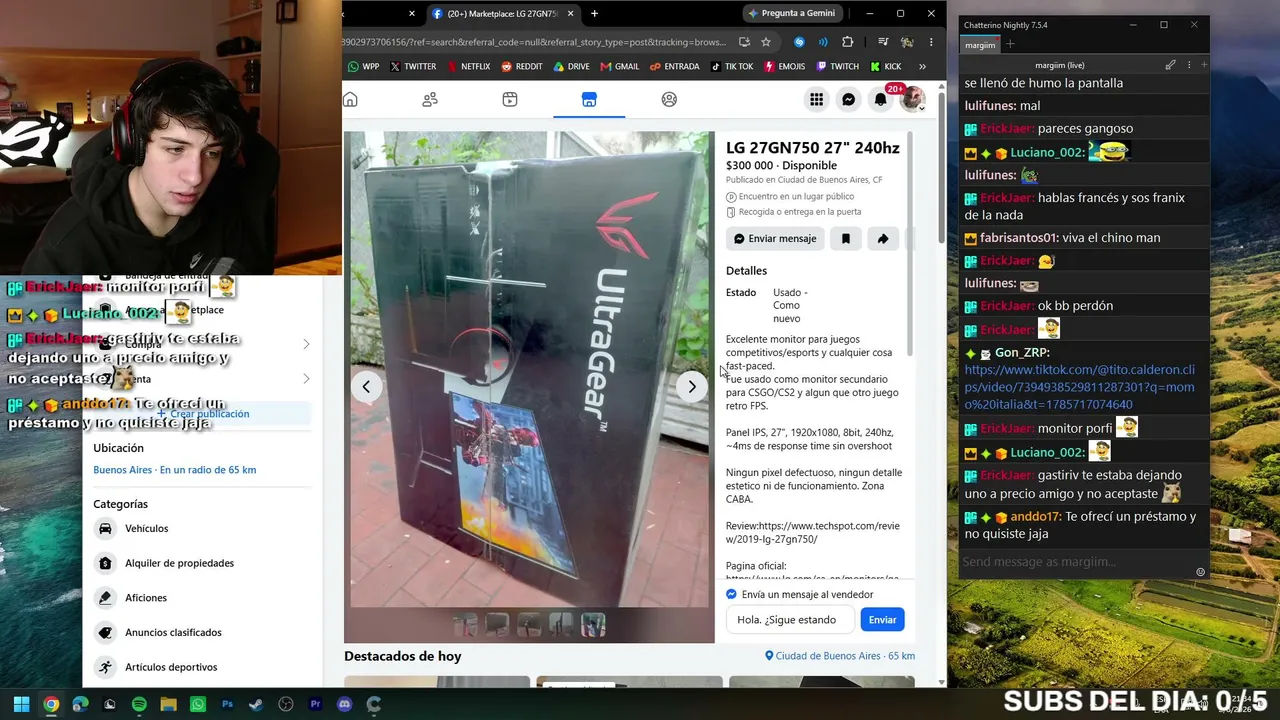Viewport: 1280px width, 720px height.
Task: Open Alquiler de propiedades category
Action: [x=201, y=563]
